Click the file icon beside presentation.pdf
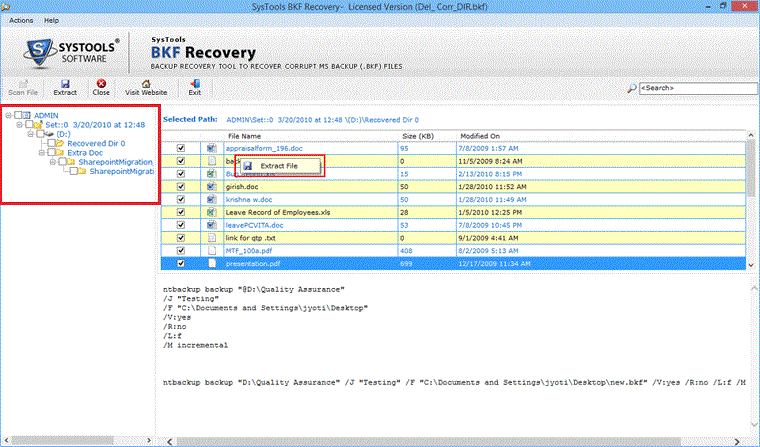Viewport: 760px width, 447px height. (211, 263)
